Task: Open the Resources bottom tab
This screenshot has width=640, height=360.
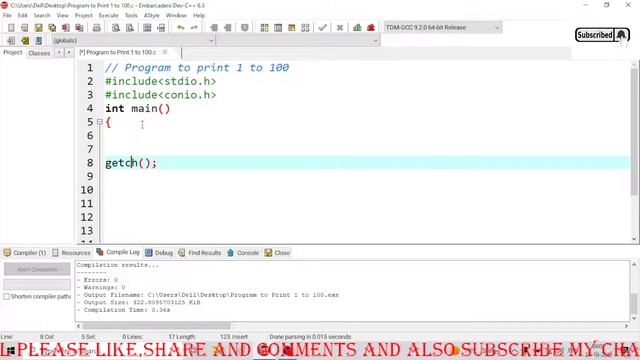Action: (x=71, y=253)
